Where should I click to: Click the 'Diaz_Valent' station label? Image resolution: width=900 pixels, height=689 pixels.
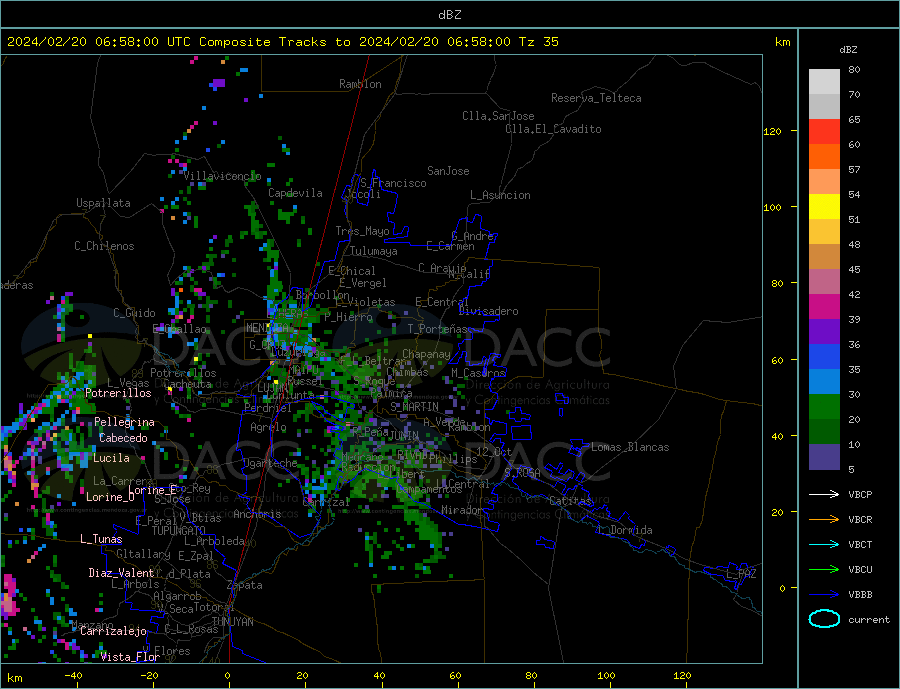121,573
